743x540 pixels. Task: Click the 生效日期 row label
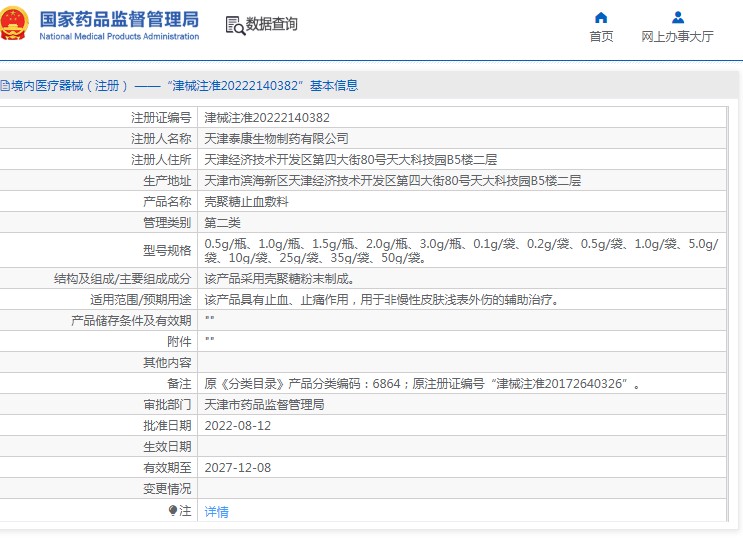click(167, 447)
